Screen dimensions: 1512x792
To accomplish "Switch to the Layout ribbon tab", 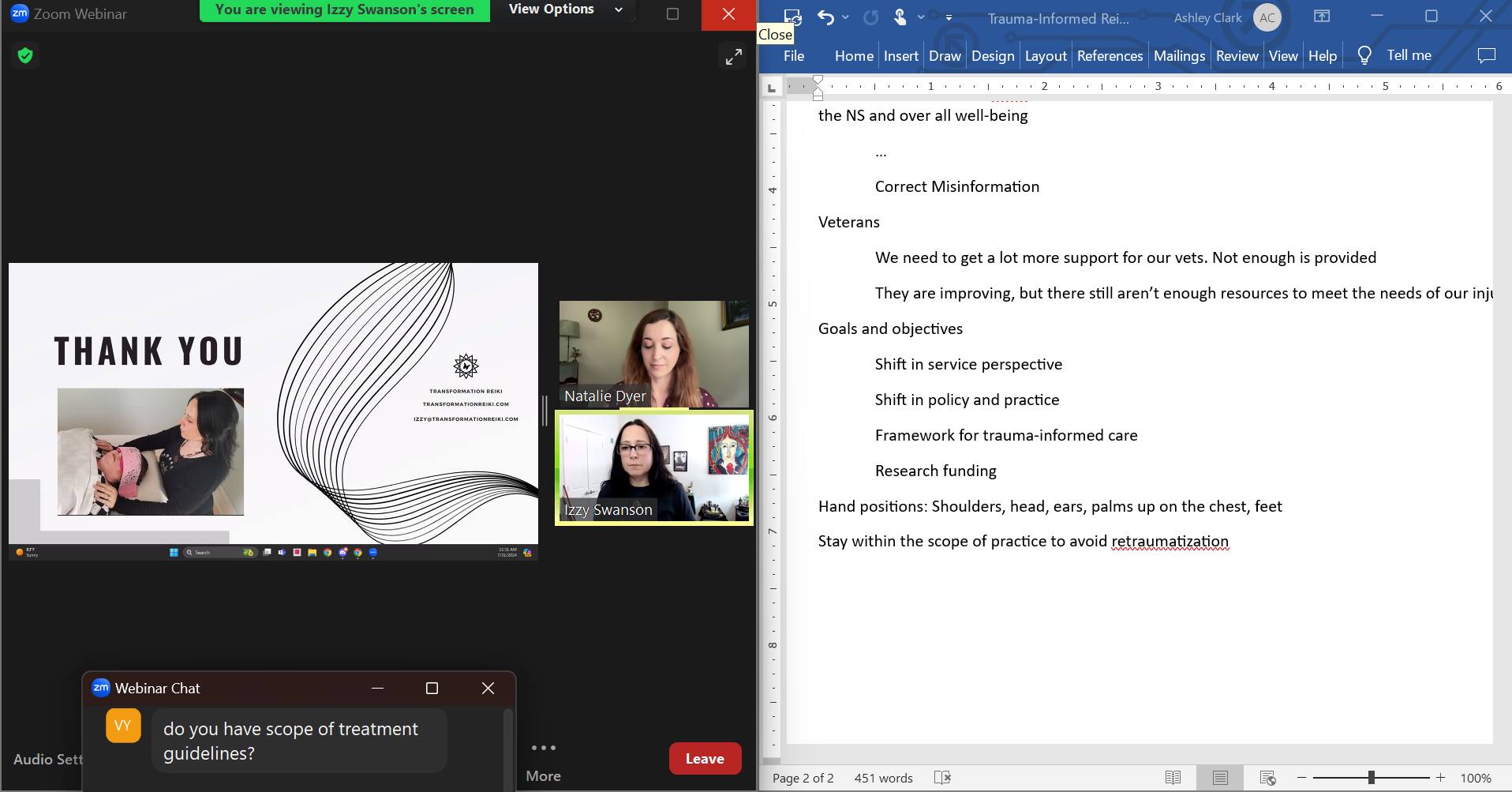I will (1046, 55).
